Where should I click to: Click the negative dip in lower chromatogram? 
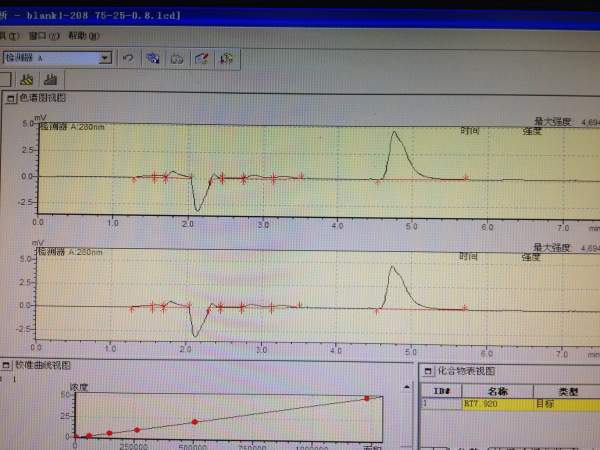(195, 335)
